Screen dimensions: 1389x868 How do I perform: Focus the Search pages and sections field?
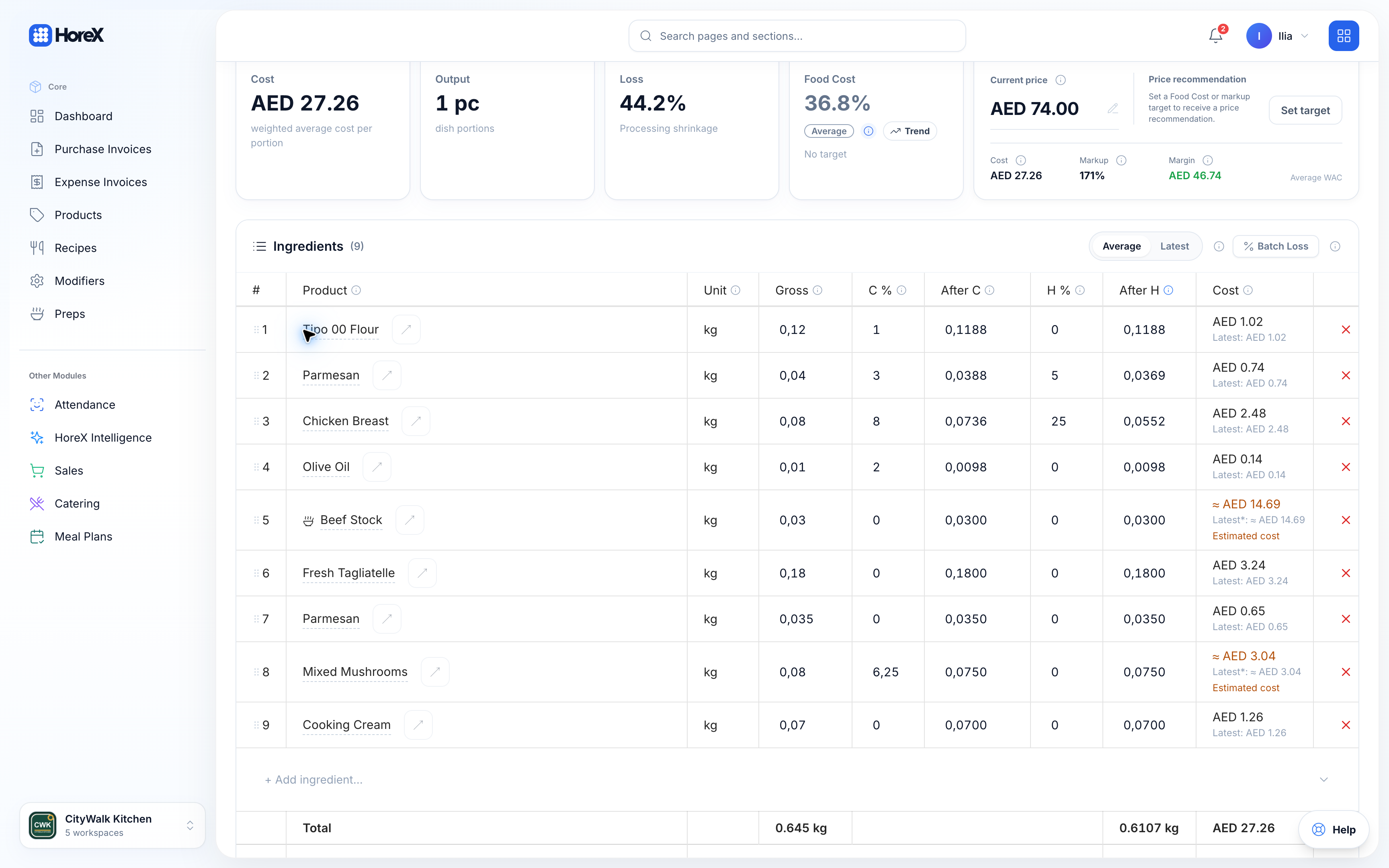(797, 36)
